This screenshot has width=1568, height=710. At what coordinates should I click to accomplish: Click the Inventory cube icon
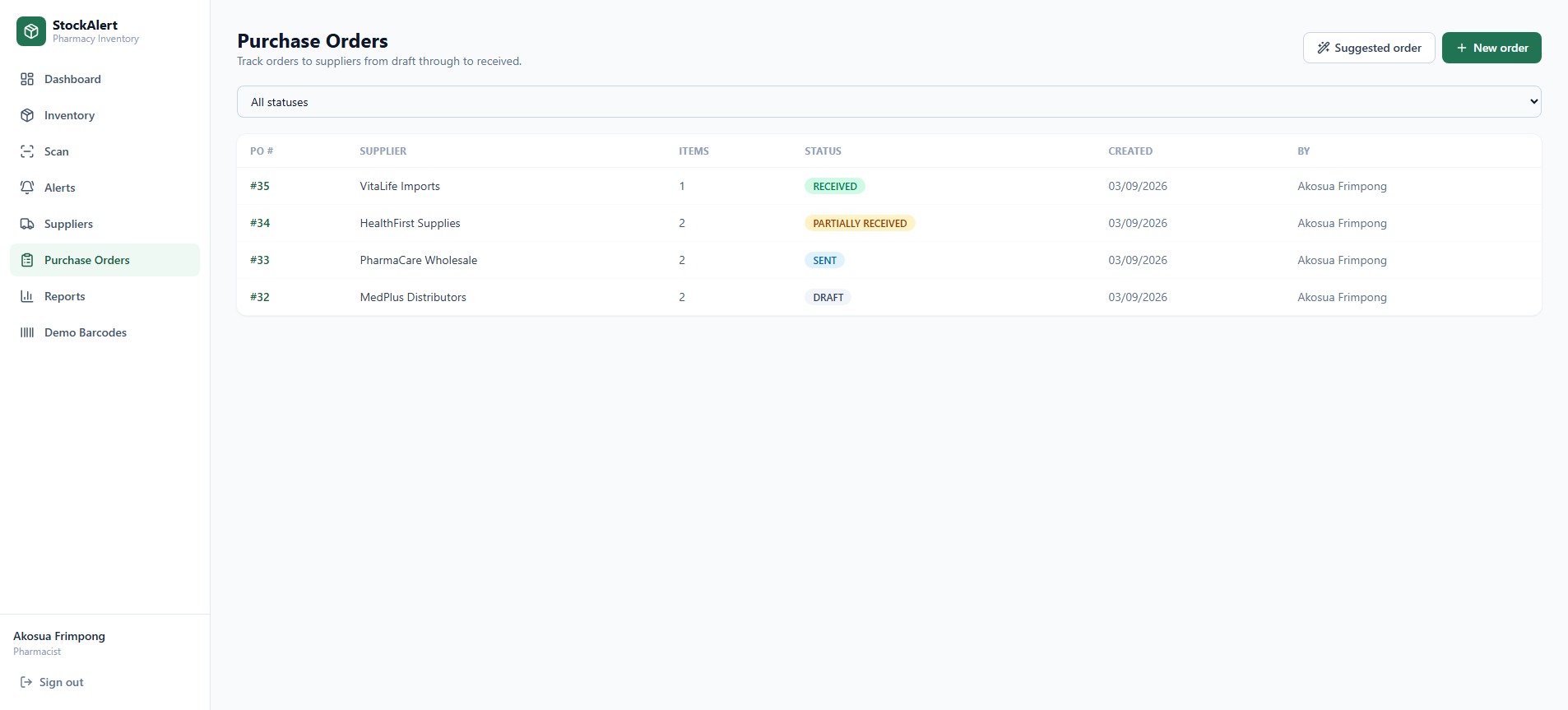[27, 115]
